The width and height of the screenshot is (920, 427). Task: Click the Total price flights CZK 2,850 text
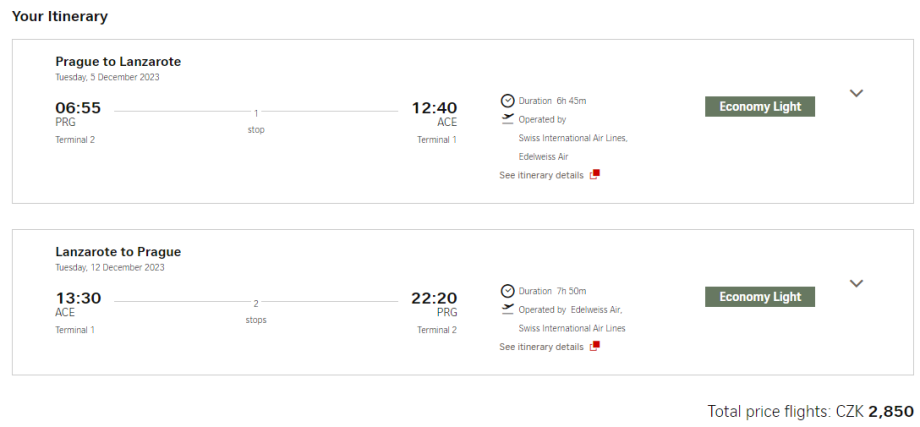click(x=810, y=411)
